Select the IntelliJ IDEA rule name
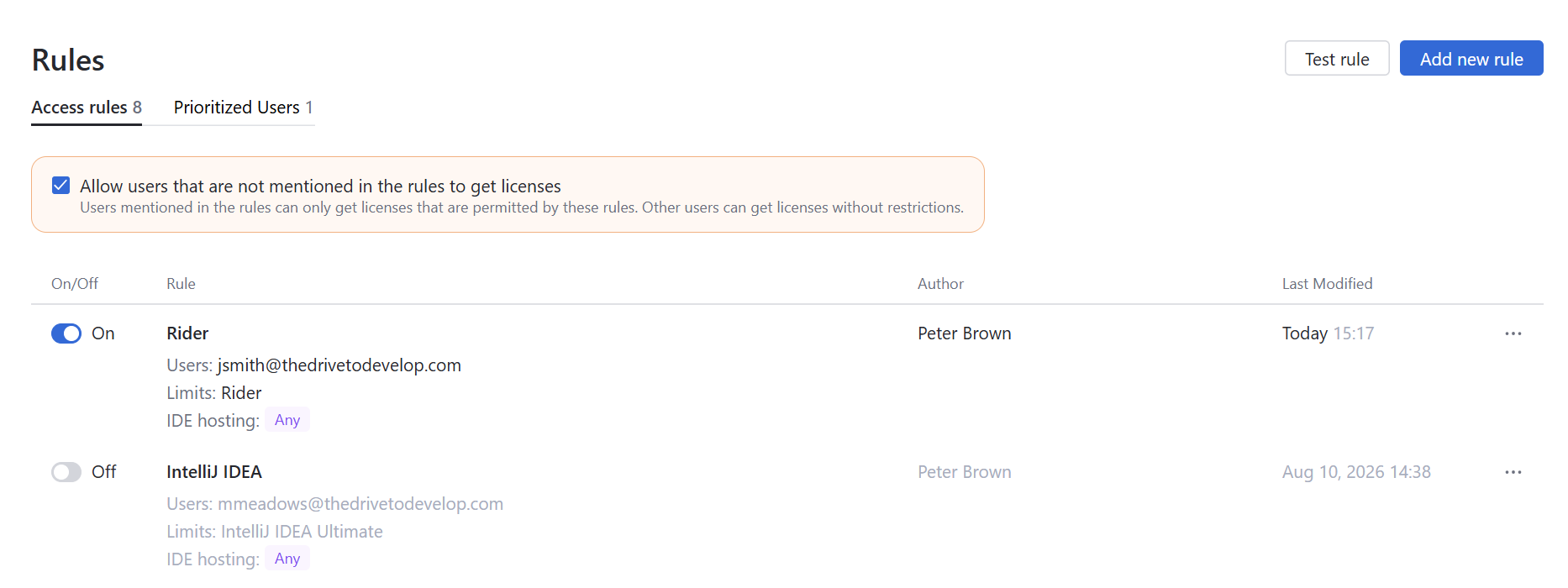1568x588 pixels. (214, 472)
